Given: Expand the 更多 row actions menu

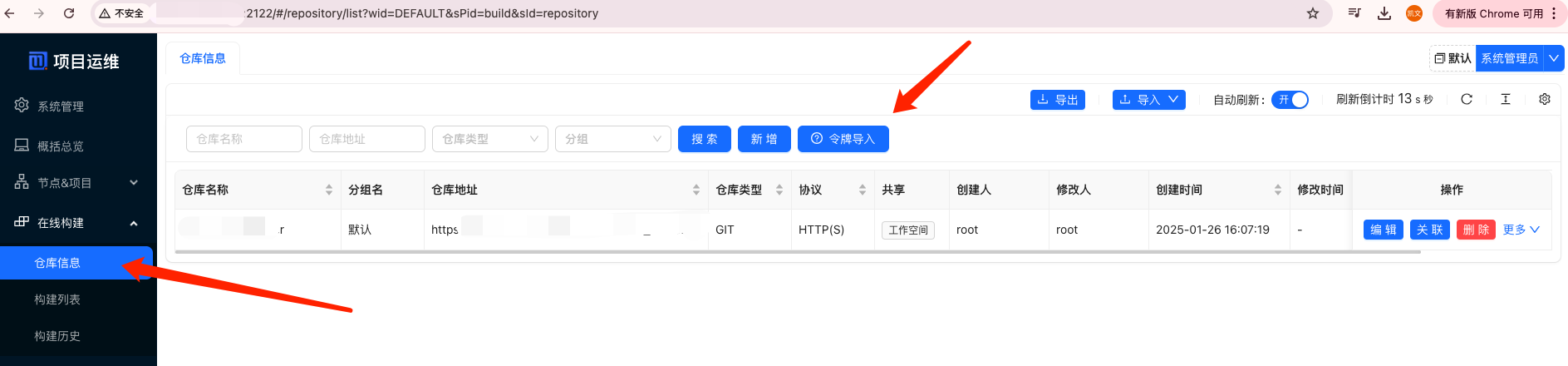Looking at the screenshot, I should tap(1521, 230).
